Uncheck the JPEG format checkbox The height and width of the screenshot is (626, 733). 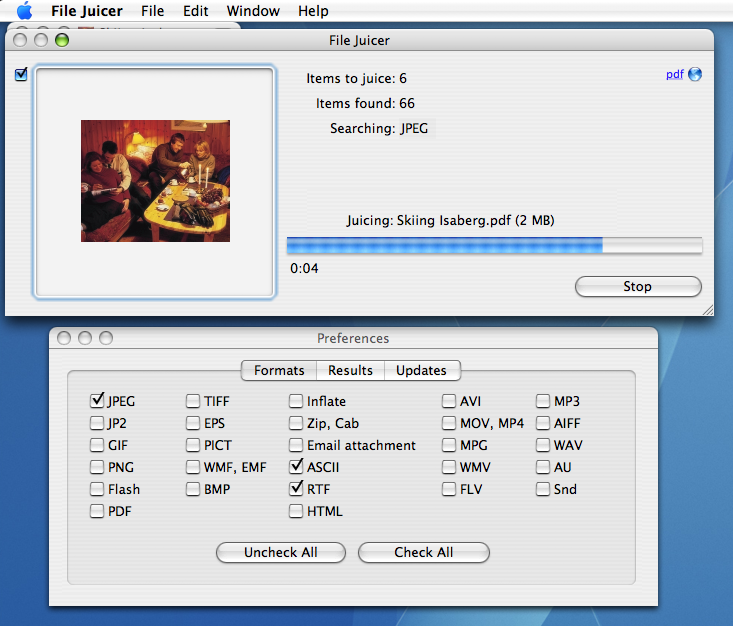click(97, 400)
